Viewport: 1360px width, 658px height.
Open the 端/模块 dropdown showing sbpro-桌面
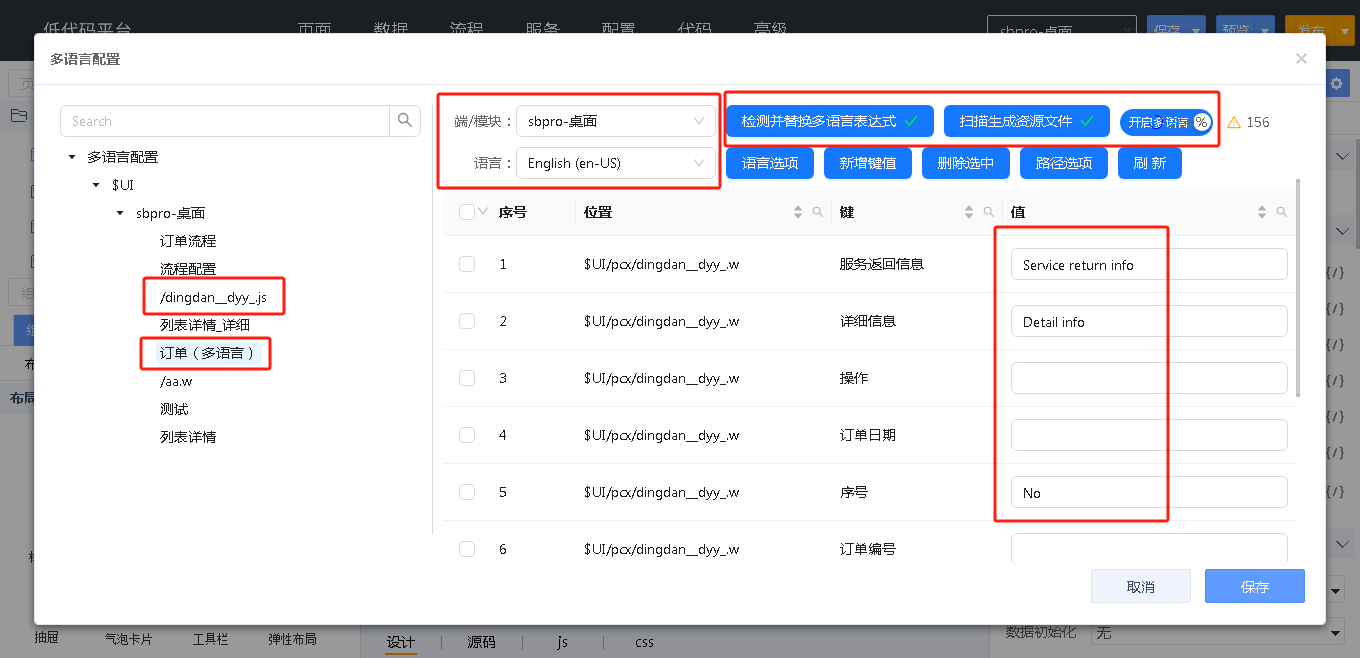click(616, 122)
